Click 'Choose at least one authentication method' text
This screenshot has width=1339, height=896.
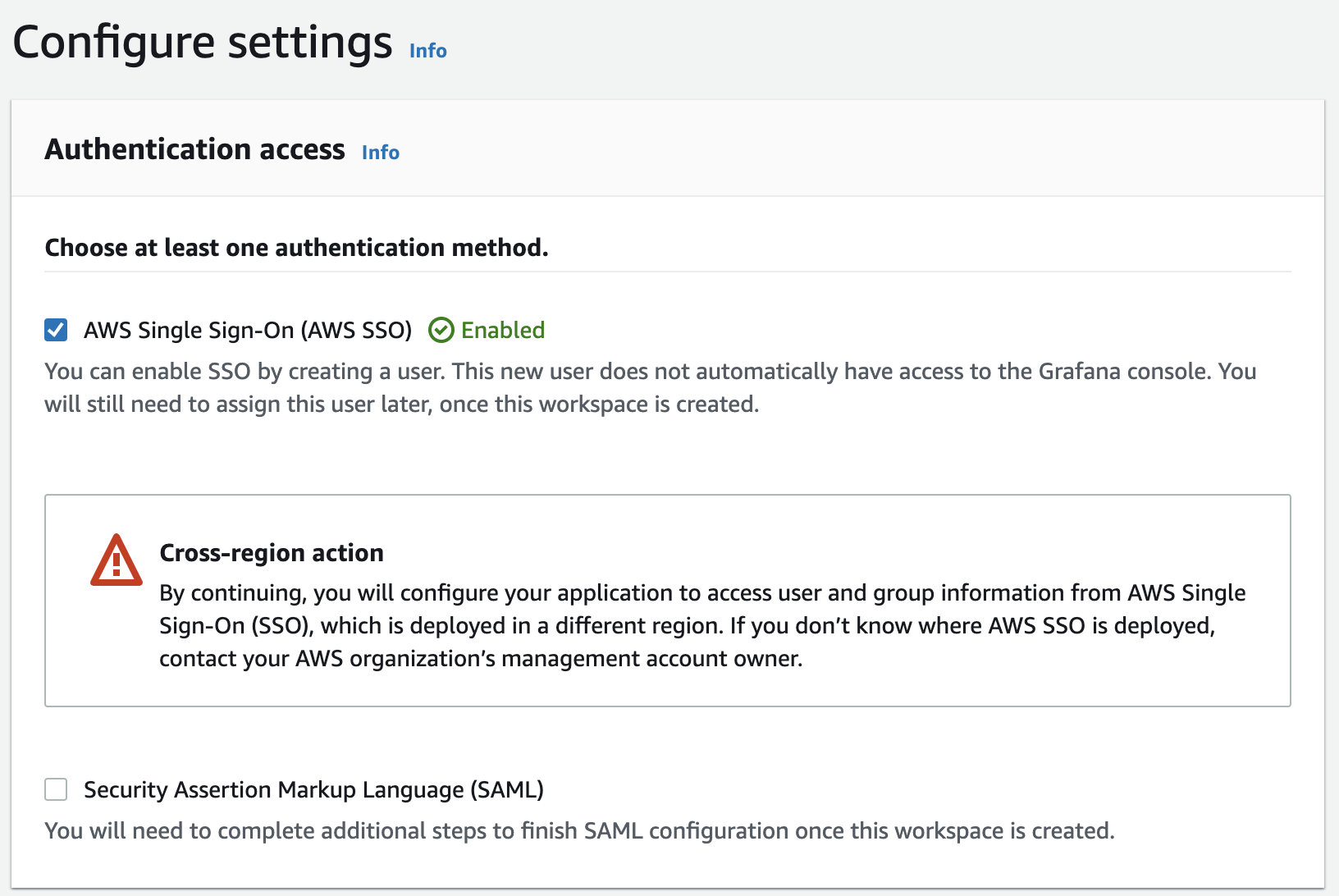296,248
